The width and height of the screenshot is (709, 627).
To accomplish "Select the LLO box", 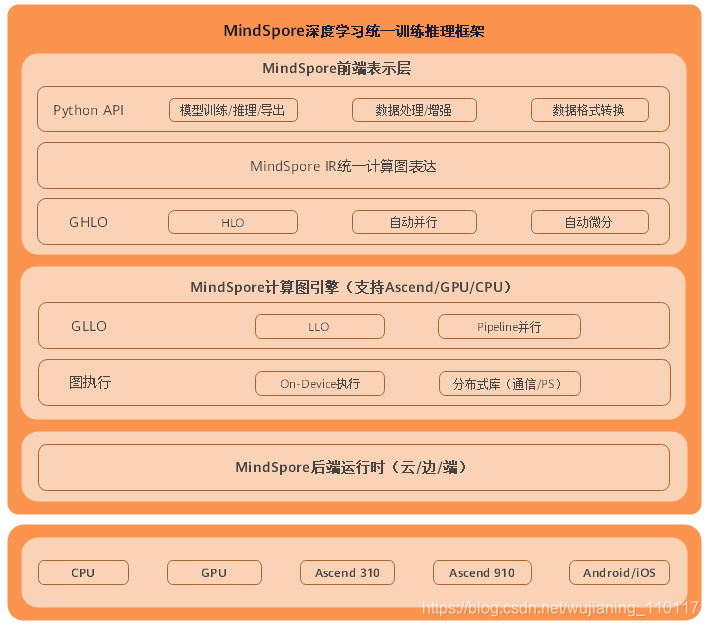I will (320, 326).
